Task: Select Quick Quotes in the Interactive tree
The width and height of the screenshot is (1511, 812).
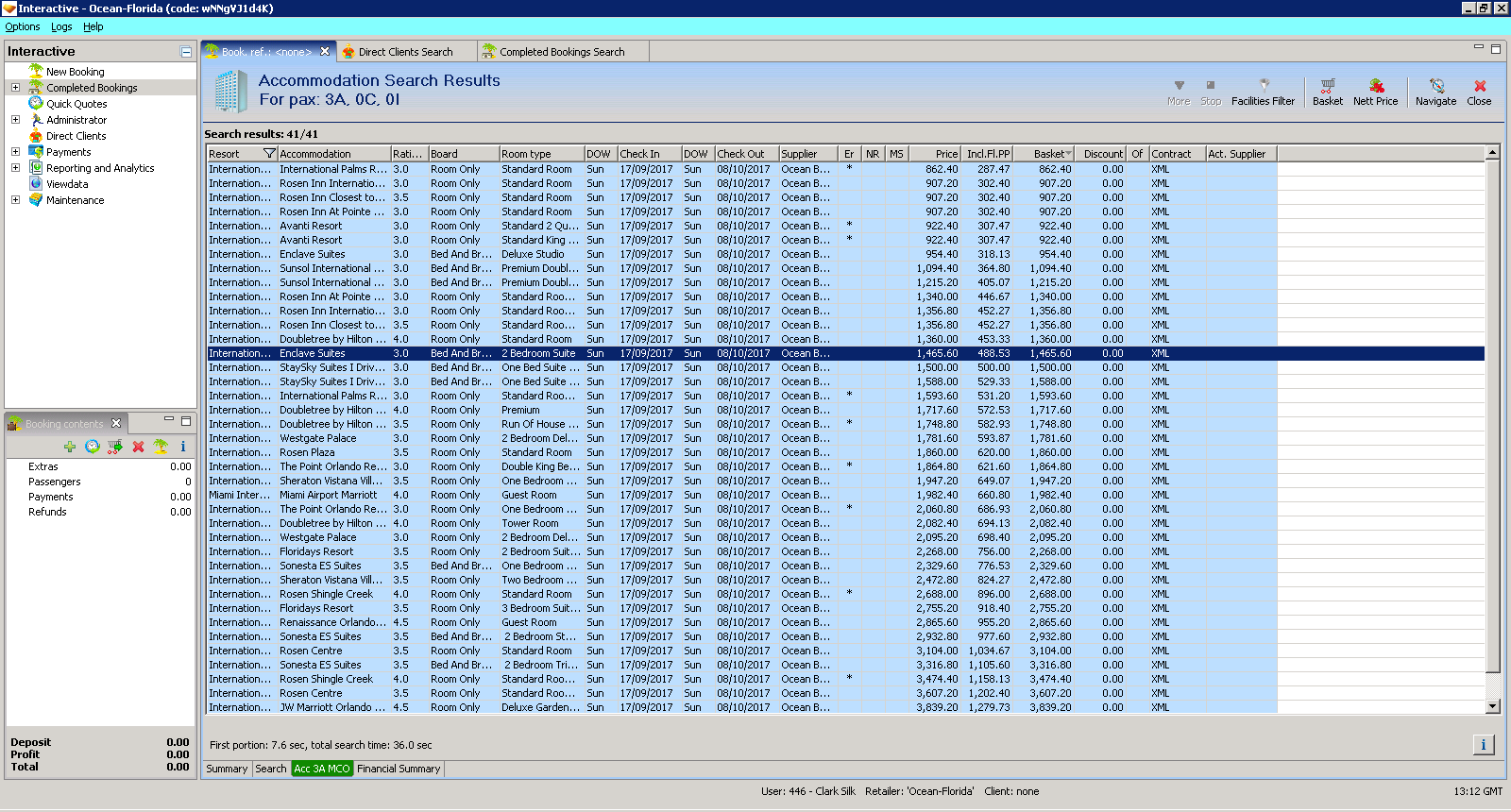Action: coord(76,104)
